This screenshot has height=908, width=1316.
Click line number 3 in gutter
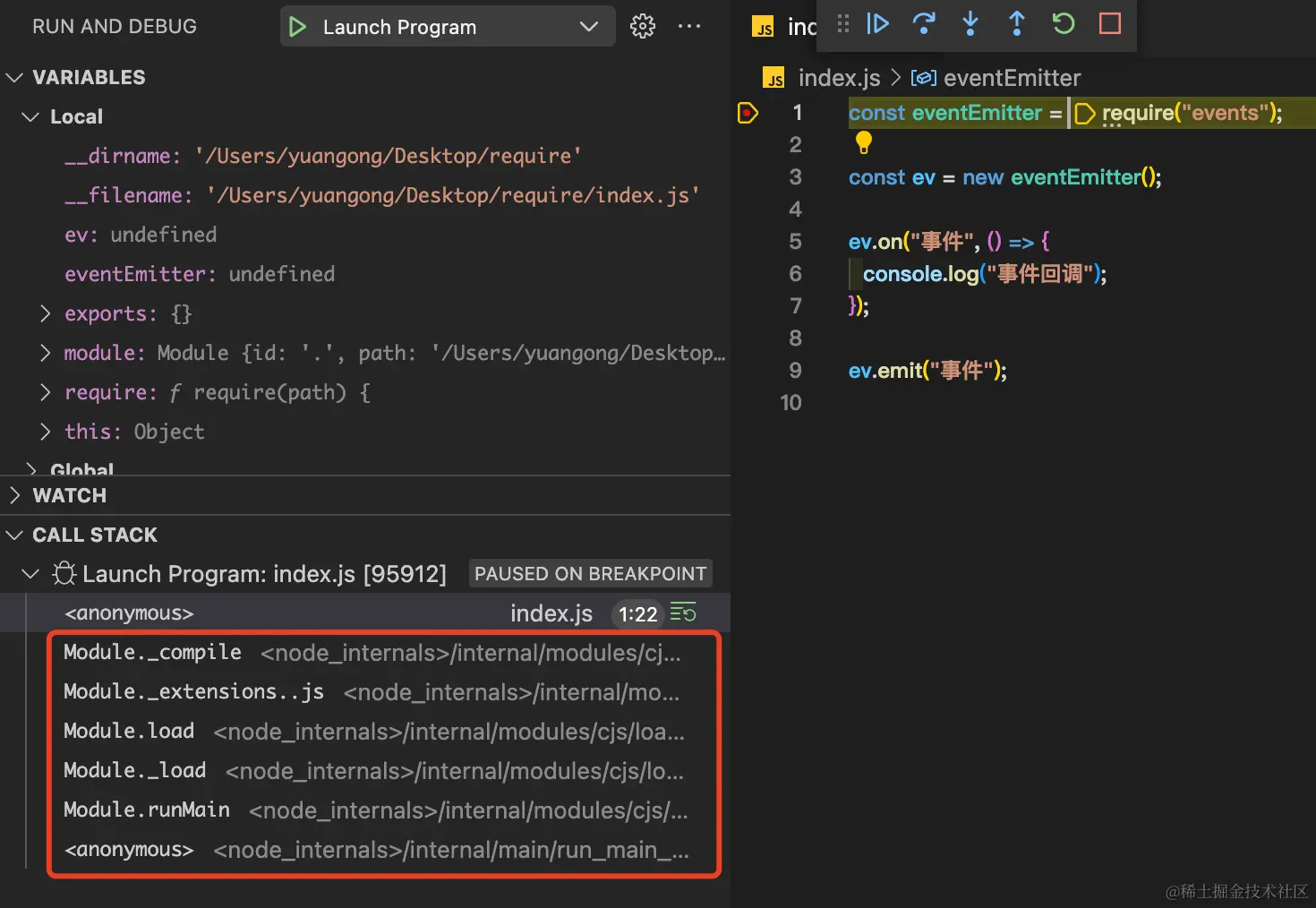pyautogui.click(x=795, y=177)
